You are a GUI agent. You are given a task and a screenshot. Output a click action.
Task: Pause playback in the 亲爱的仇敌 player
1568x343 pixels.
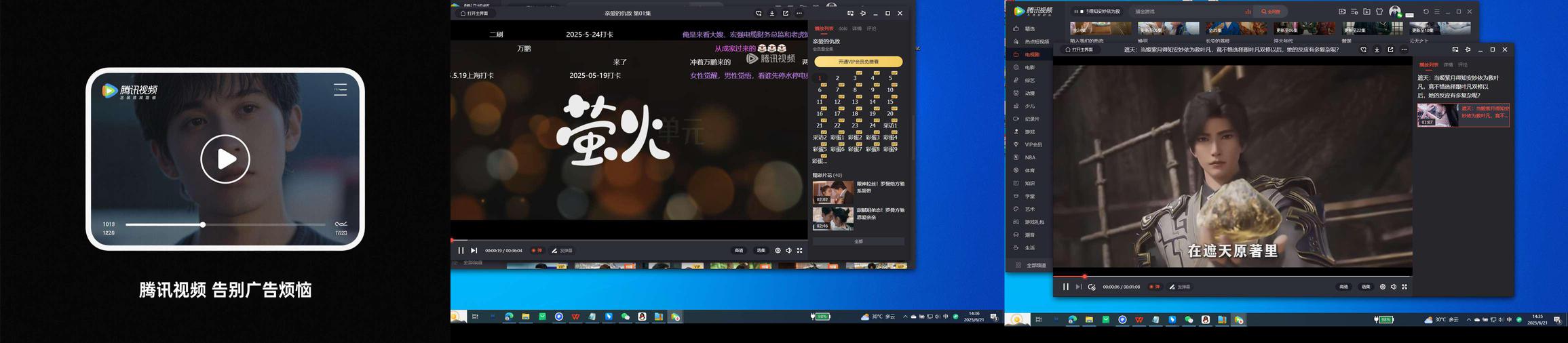(x=461, y=251)
